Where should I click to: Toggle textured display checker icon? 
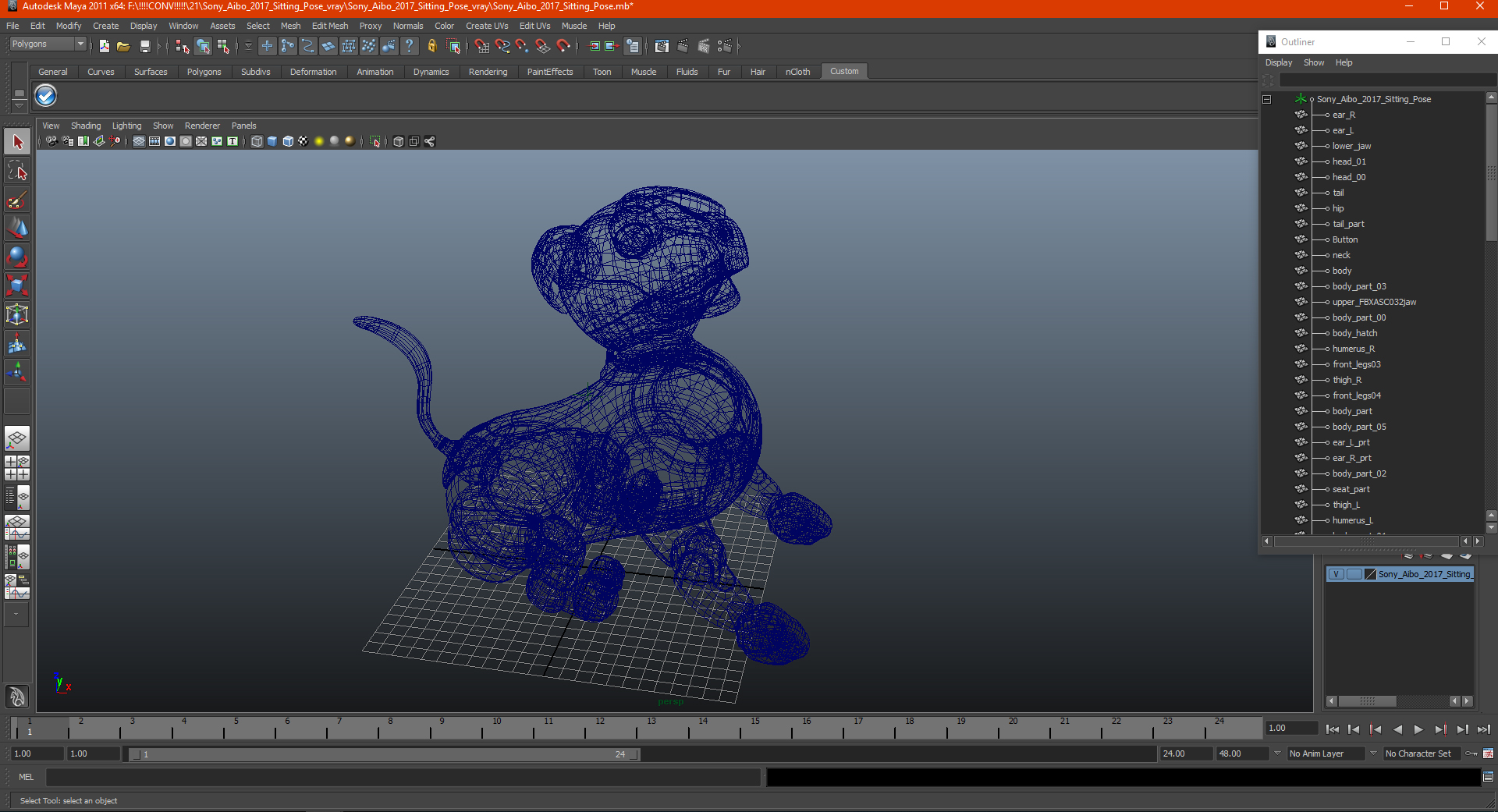point(304,141)
